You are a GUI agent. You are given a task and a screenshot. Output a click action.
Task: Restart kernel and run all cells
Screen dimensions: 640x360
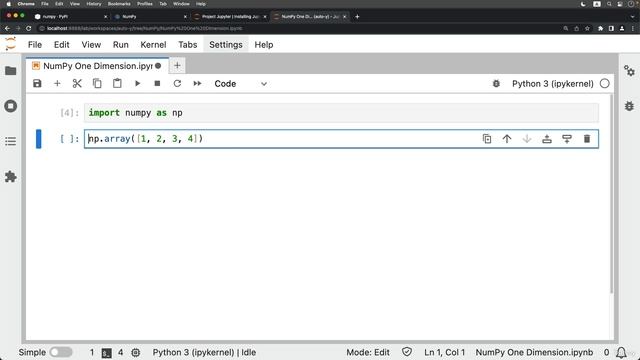pos(197,84)
